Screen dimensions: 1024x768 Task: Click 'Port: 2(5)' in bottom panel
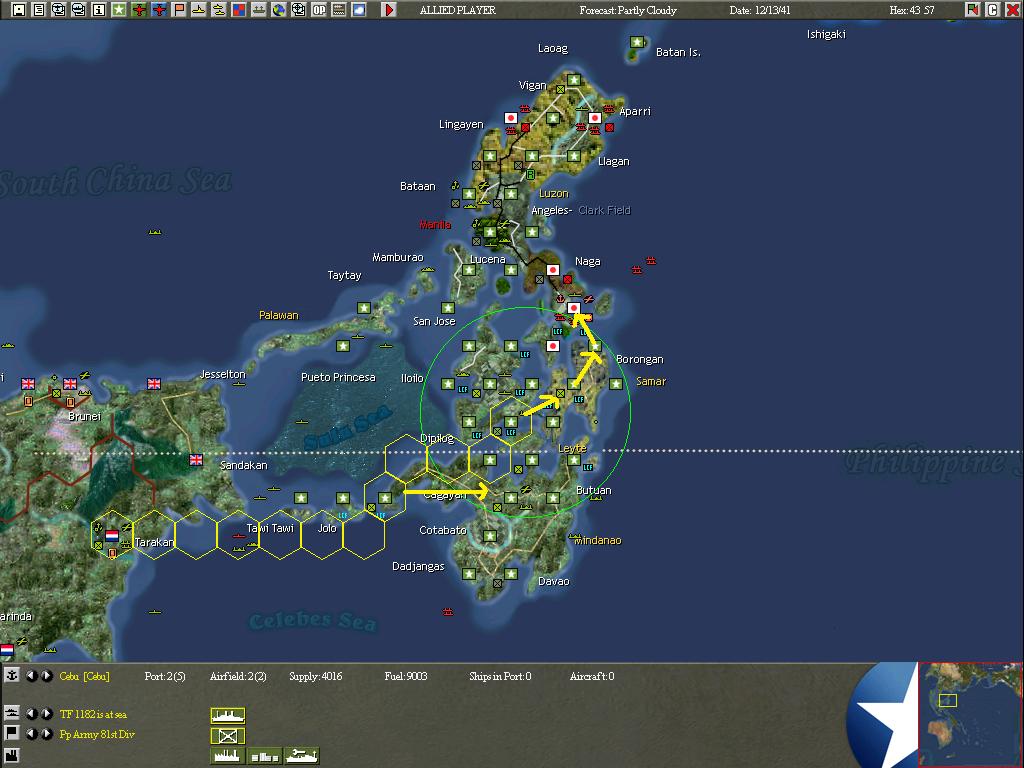point(165,677)
